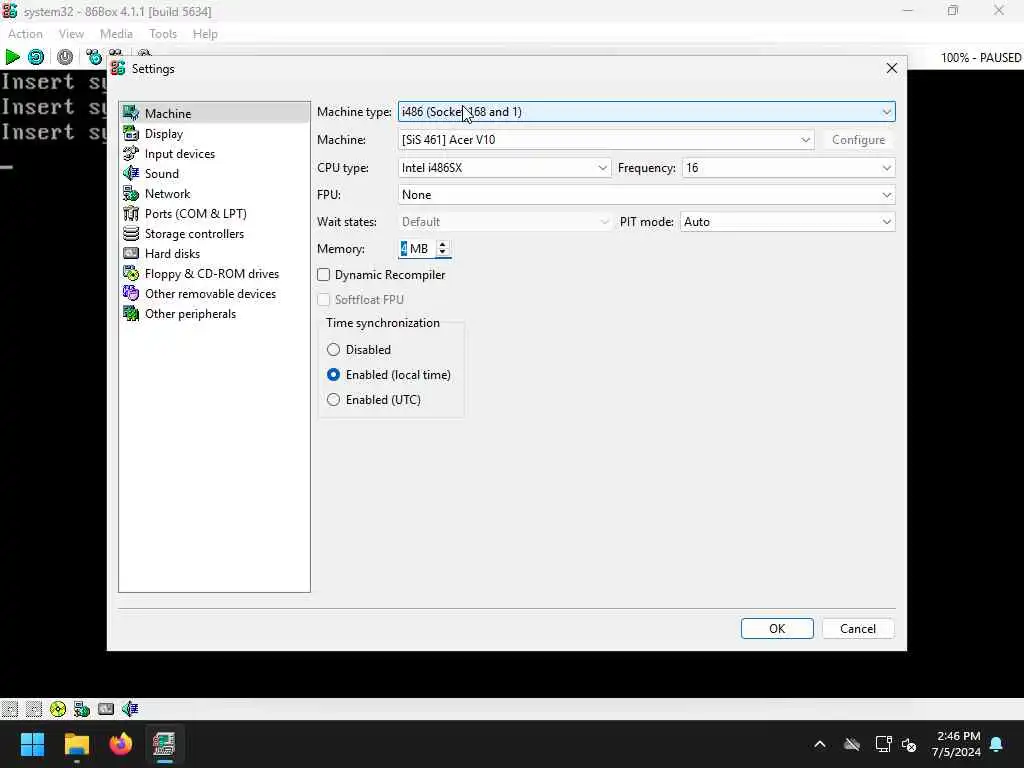Open Frequency dropdown
Viewport: 1024px width, 768px height.
(x=788, y=168)
